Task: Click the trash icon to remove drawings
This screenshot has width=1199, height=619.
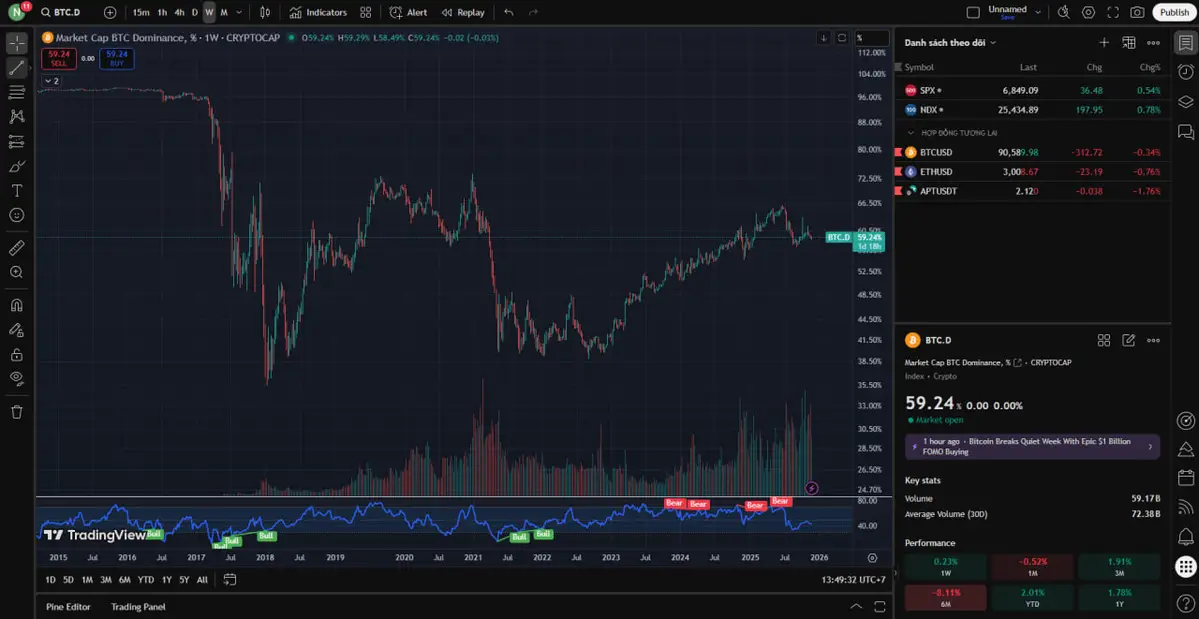Action: click(x=17, y=411)
